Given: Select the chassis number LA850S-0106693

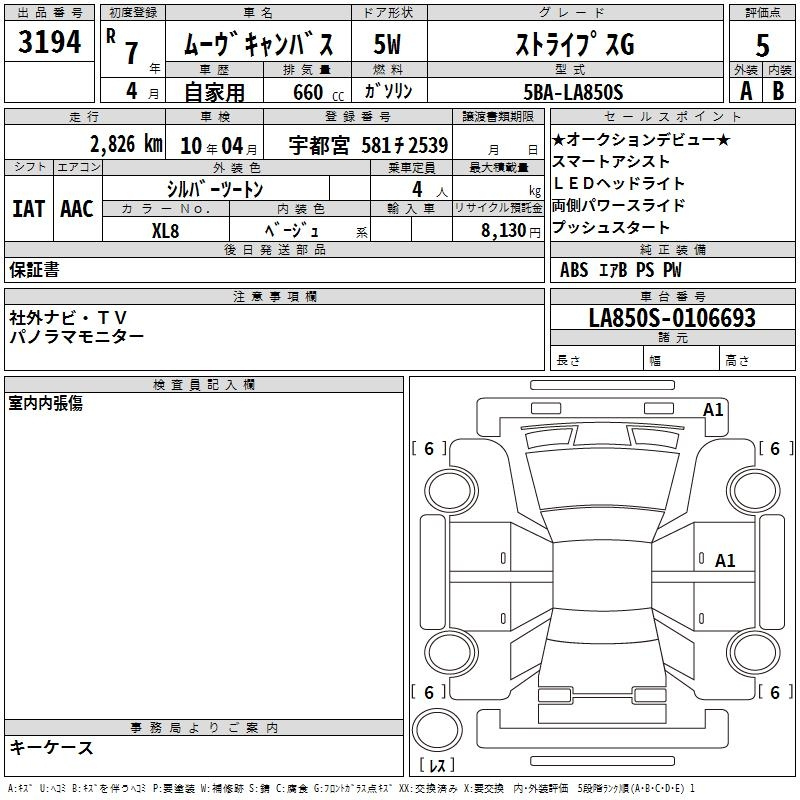Looking at the screenshot, I should point(672,318).
